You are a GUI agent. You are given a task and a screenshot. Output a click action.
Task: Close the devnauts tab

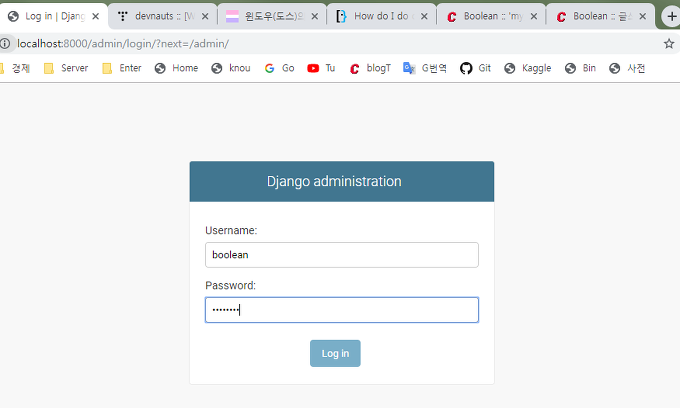point(205,16)
